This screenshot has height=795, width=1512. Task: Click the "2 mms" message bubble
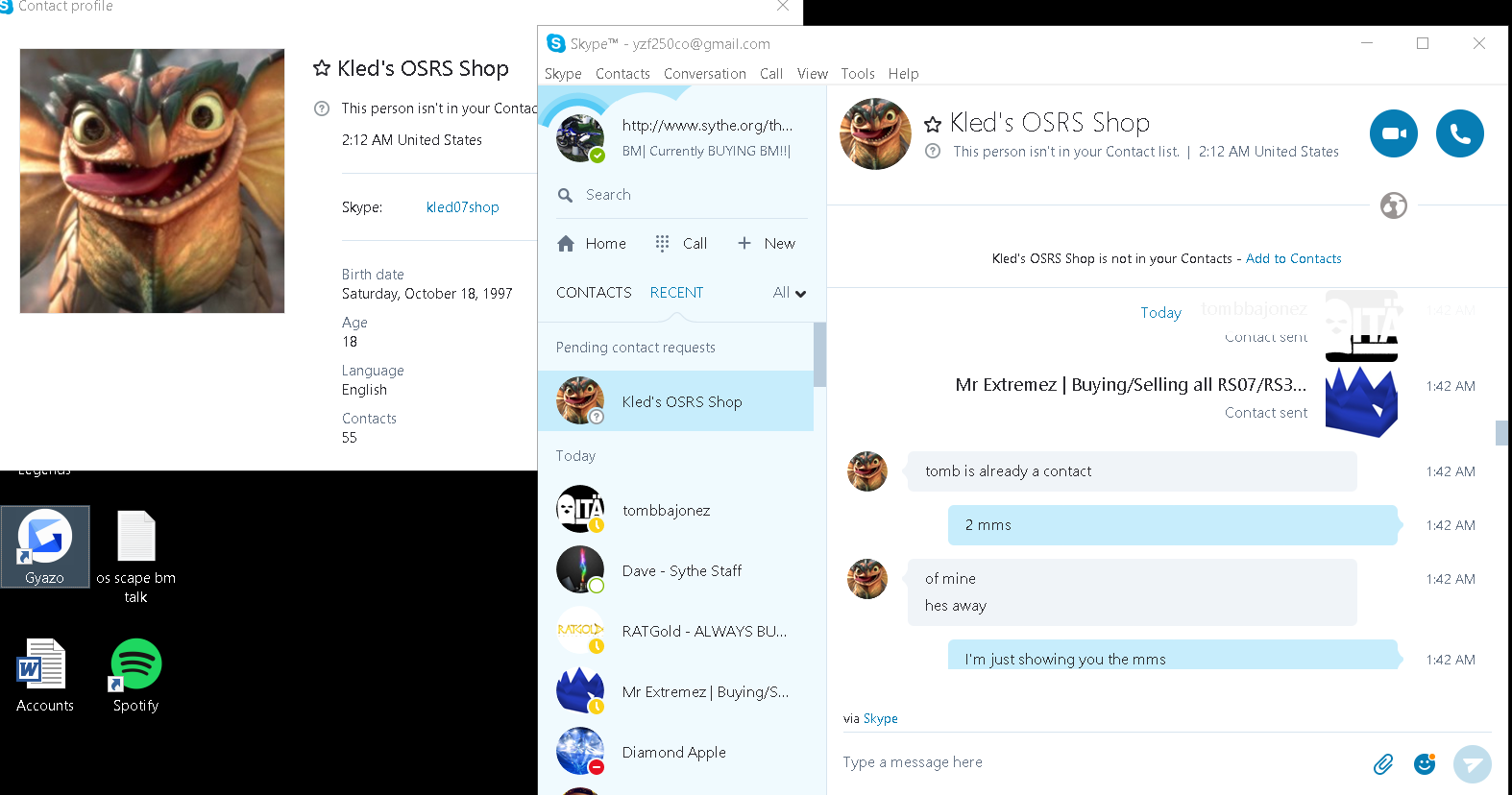pyautogui.click(x=1173, y=525)
